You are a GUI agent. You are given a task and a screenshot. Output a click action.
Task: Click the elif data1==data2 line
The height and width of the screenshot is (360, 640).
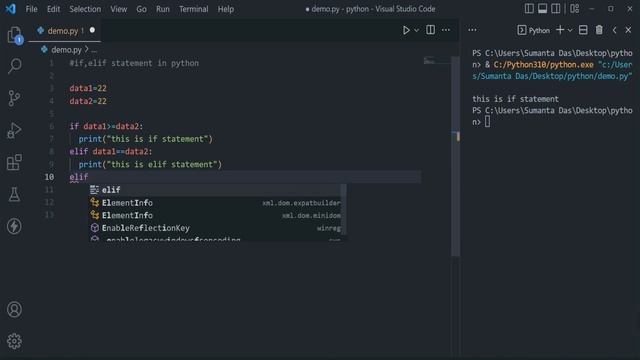pyautogui.click(x=111, y=151)
